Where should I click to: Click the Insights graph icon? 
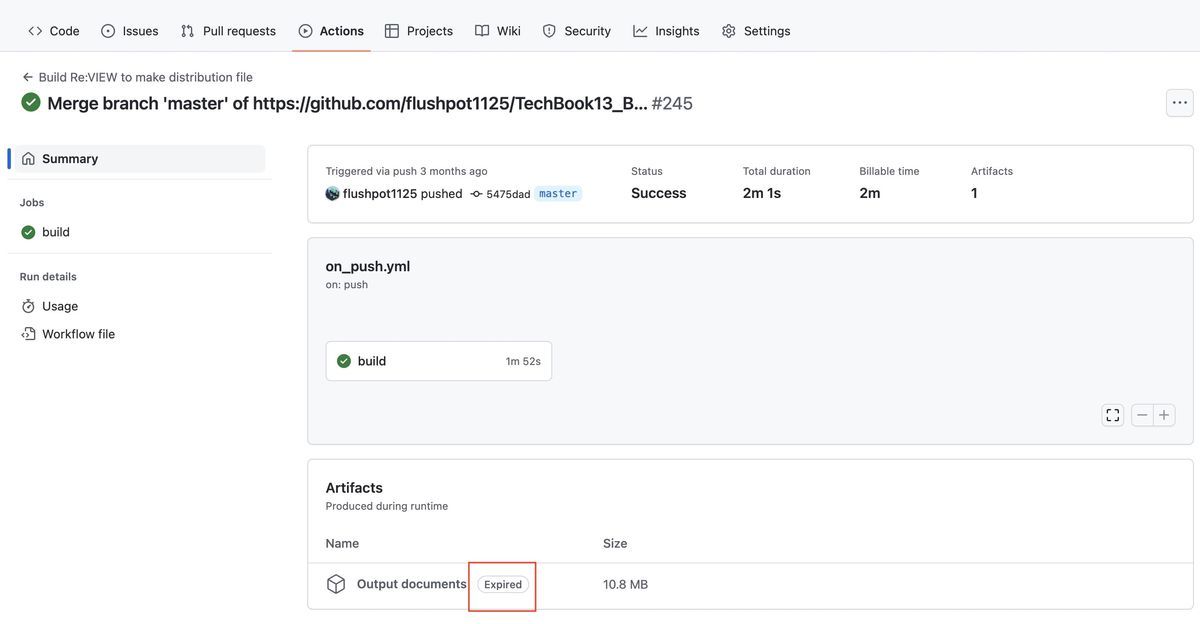tap(640, 31)
